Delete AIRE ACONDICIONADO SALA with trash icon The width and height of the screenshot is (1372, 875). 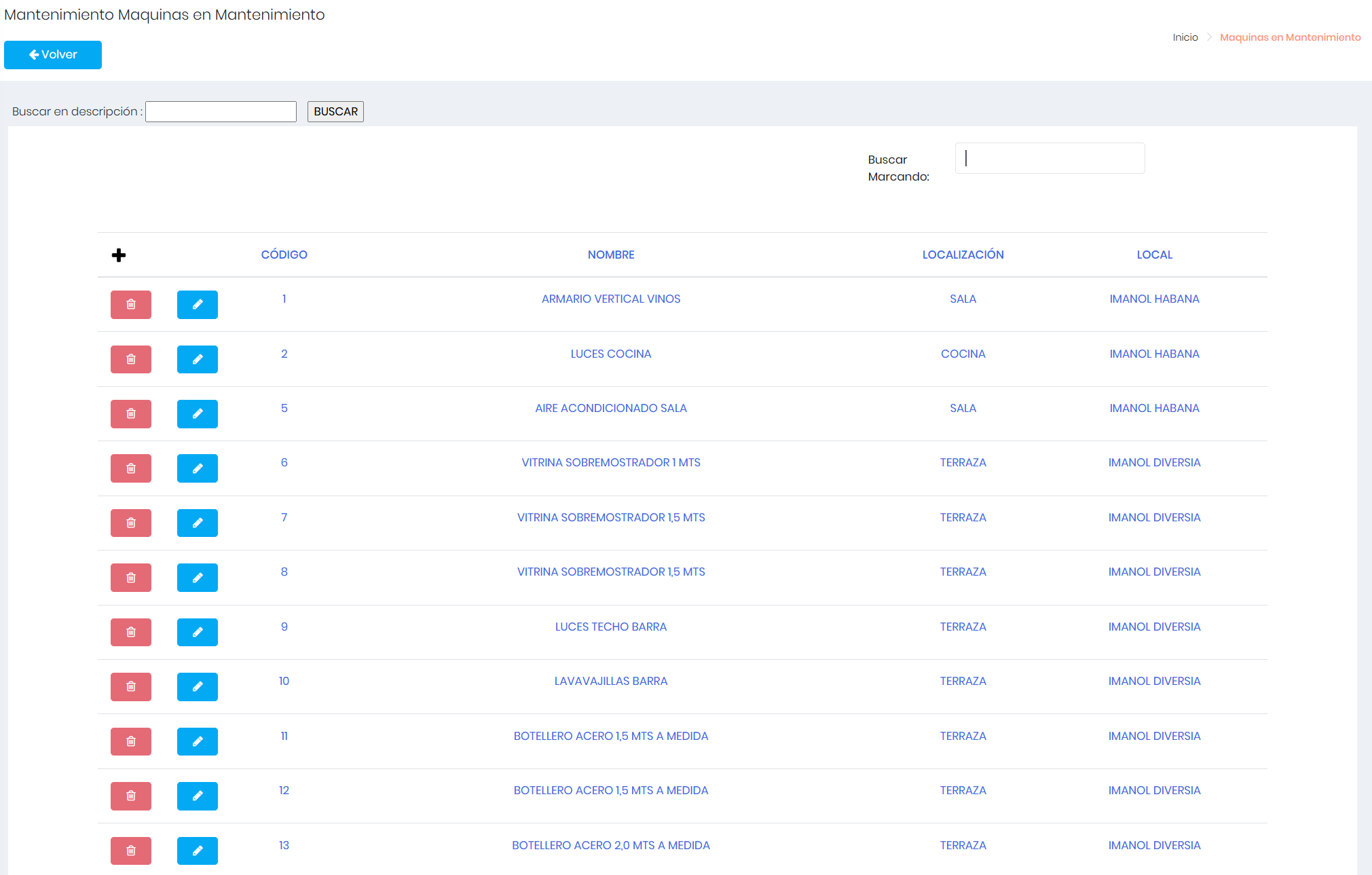click(x=131, y=414)
